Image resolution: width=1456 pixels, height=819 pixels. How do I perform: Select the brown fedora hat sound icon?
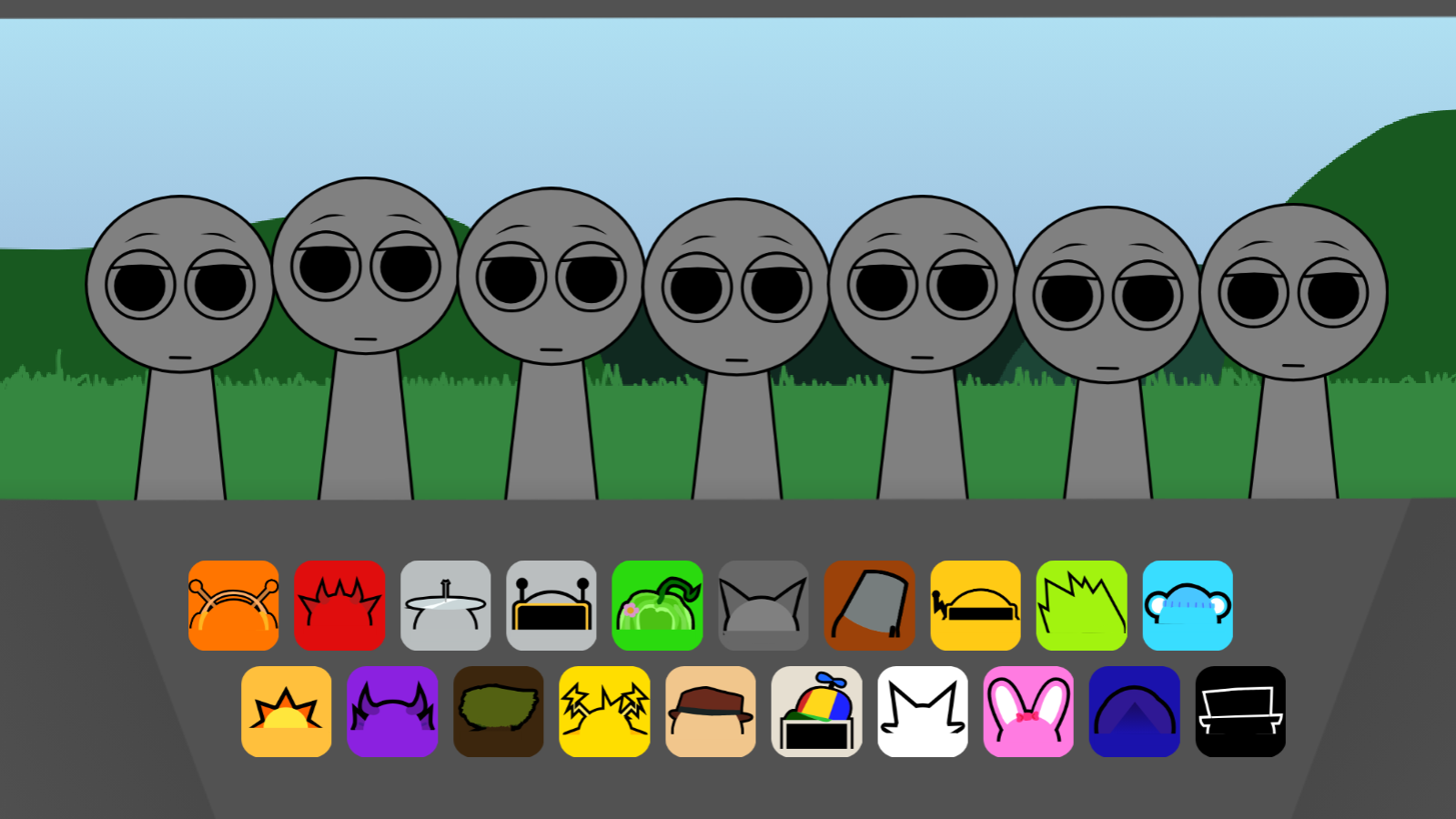click(711, 712)
